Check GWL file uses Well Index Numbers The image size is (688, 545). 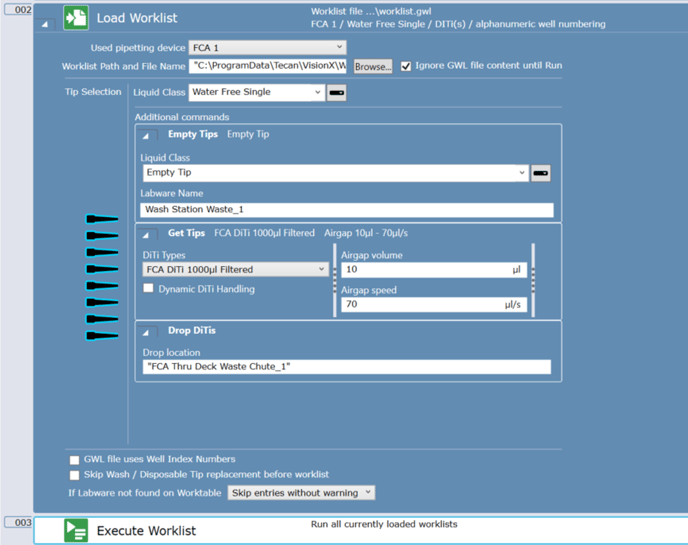click(75, 460)
